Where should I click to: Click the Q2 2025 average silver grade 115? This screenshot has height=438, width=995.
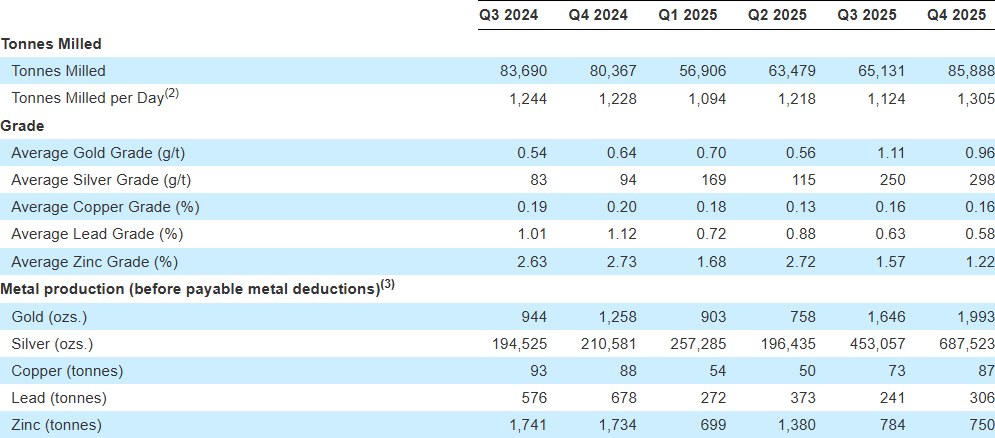click(x=801, y=180)
